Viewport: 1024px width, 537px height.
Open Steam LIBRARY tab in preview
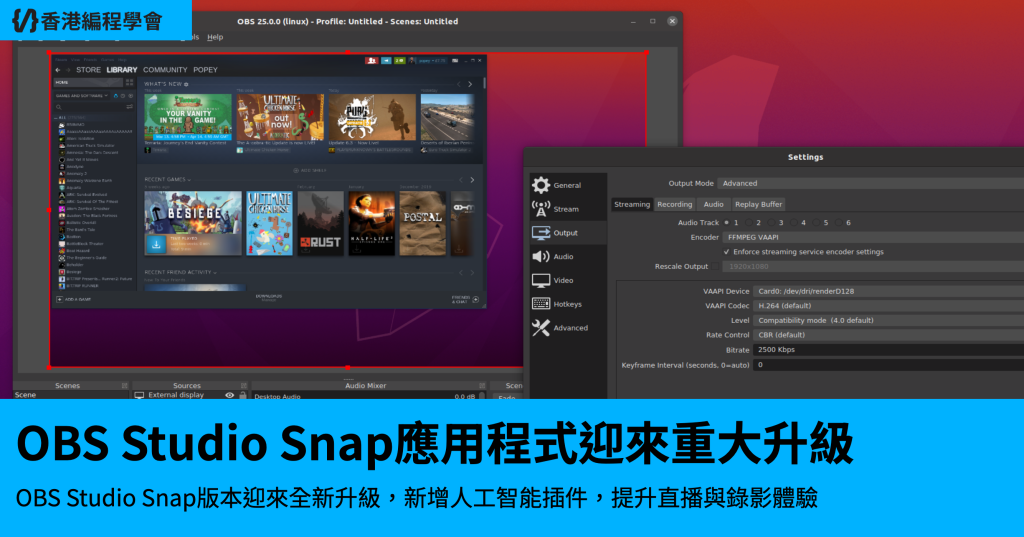click(x=122, y=70)
